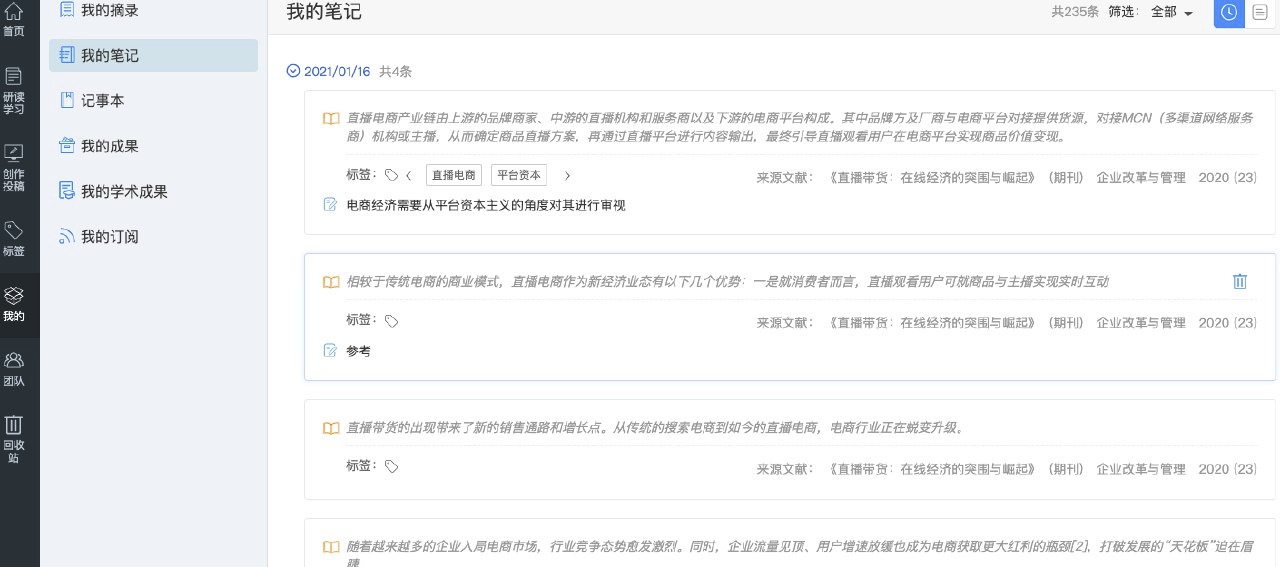Image resolution: width=1280 pixels, height=567 pixels.
Task: Open the 筛选 全部 filter dropdown
Action: (1172, 12)
